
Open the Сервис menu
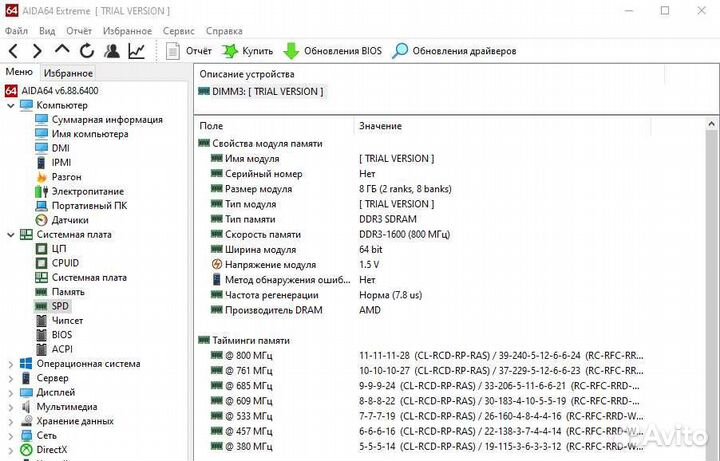(x=179, y=31)
